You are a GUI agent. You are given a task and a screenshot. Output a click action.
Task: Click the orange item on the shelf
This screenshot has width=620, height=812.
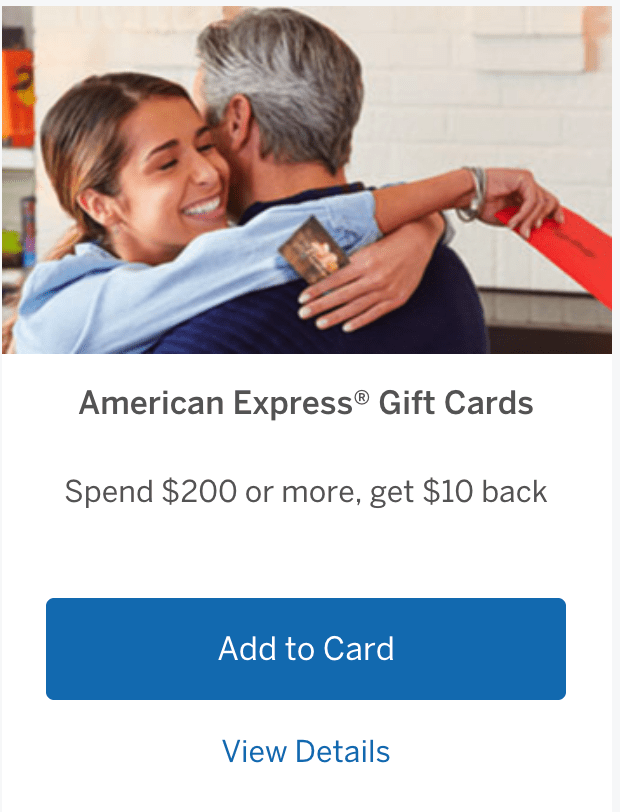(18, 98)
